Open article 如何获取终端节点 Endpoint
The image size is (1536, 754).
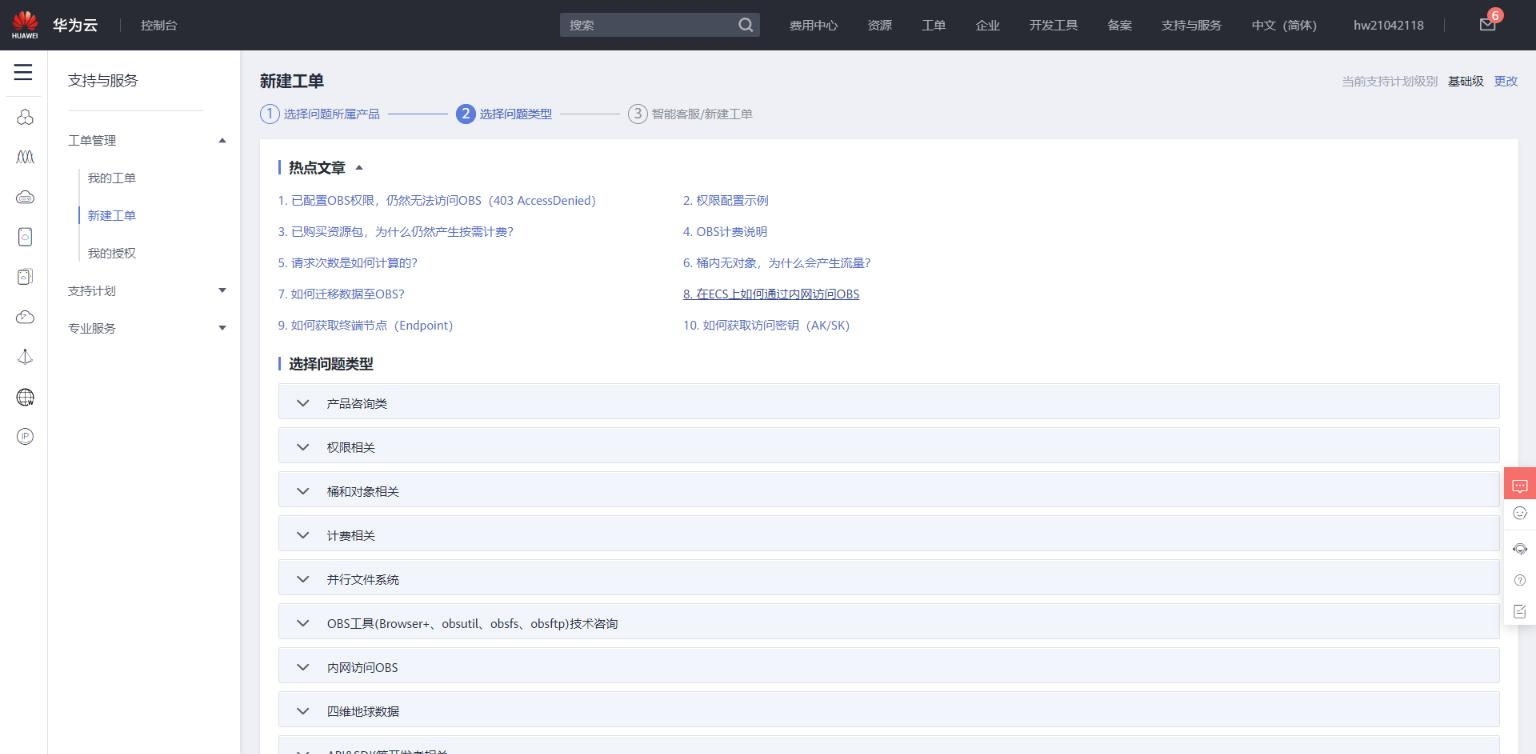point(365,325)
